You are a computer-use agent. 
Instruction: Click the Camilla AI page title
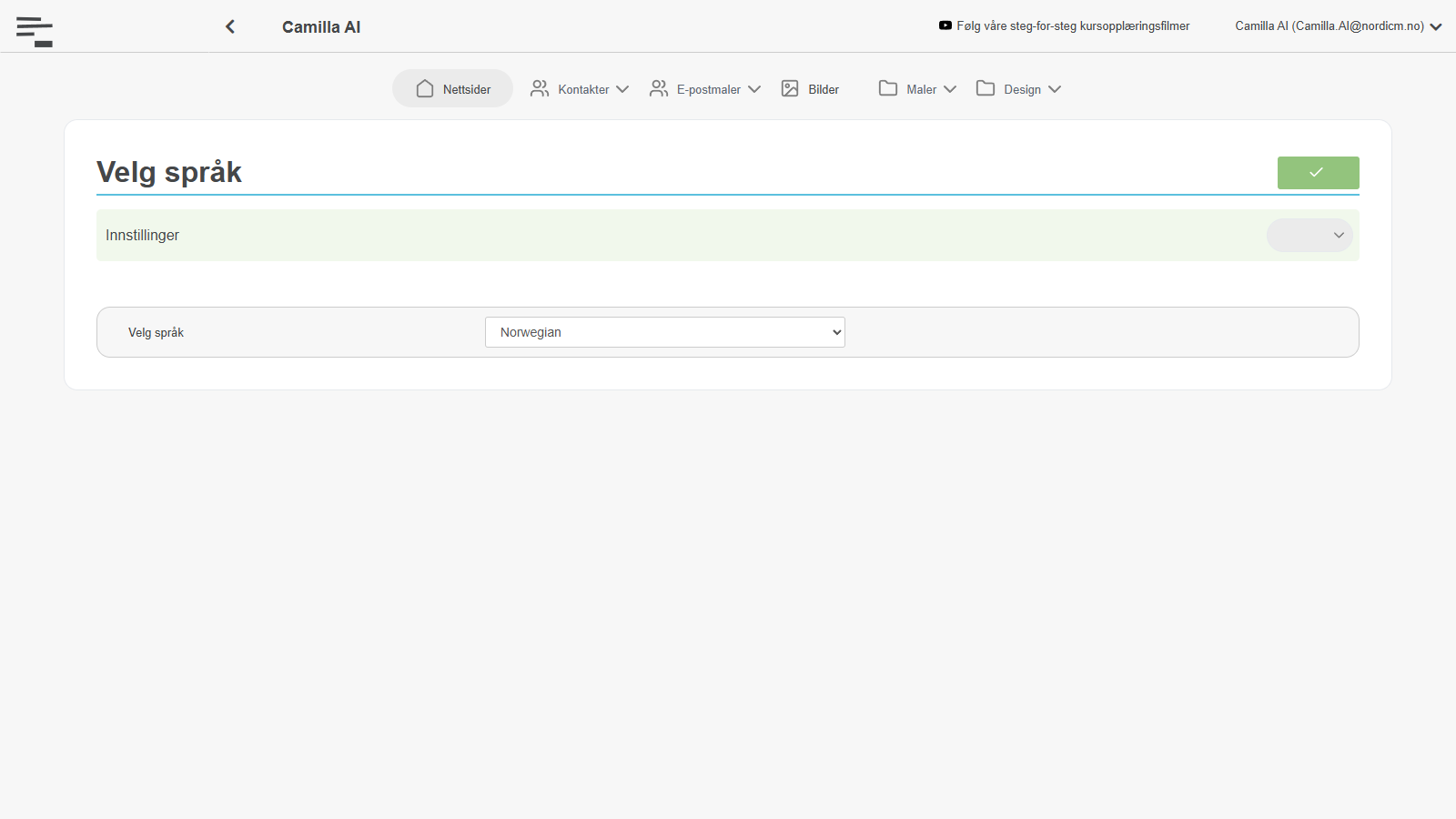[321, 27]
